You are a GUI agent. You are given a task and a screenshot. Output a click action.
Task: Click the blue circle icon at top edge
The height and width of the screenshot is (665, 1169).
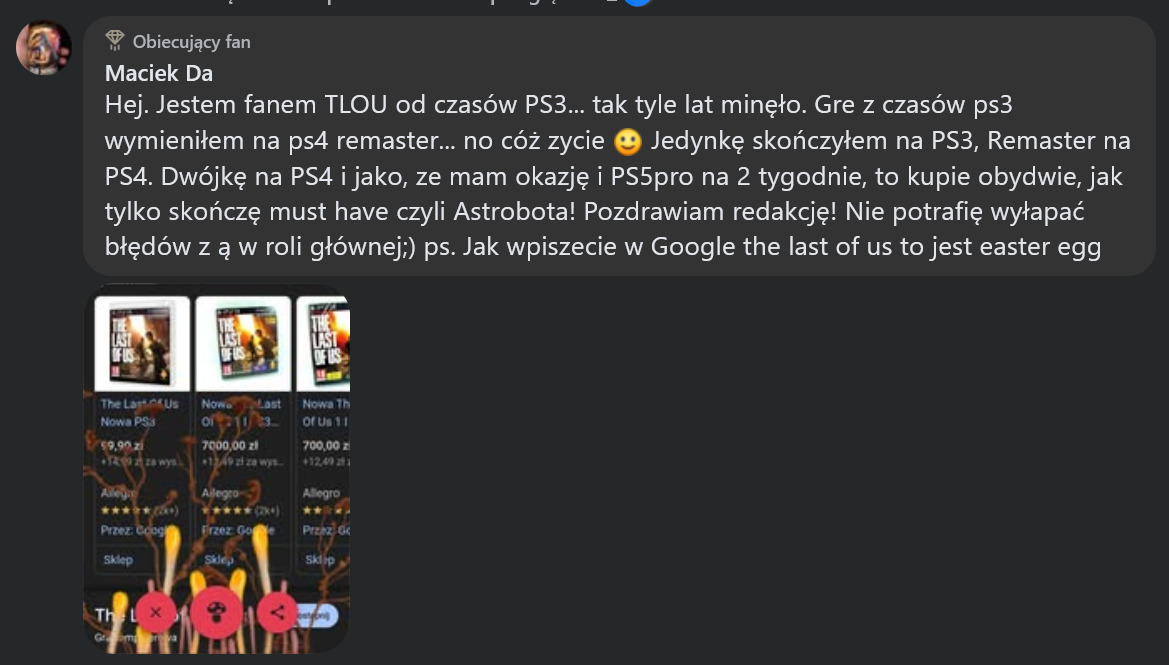point(637,2)
